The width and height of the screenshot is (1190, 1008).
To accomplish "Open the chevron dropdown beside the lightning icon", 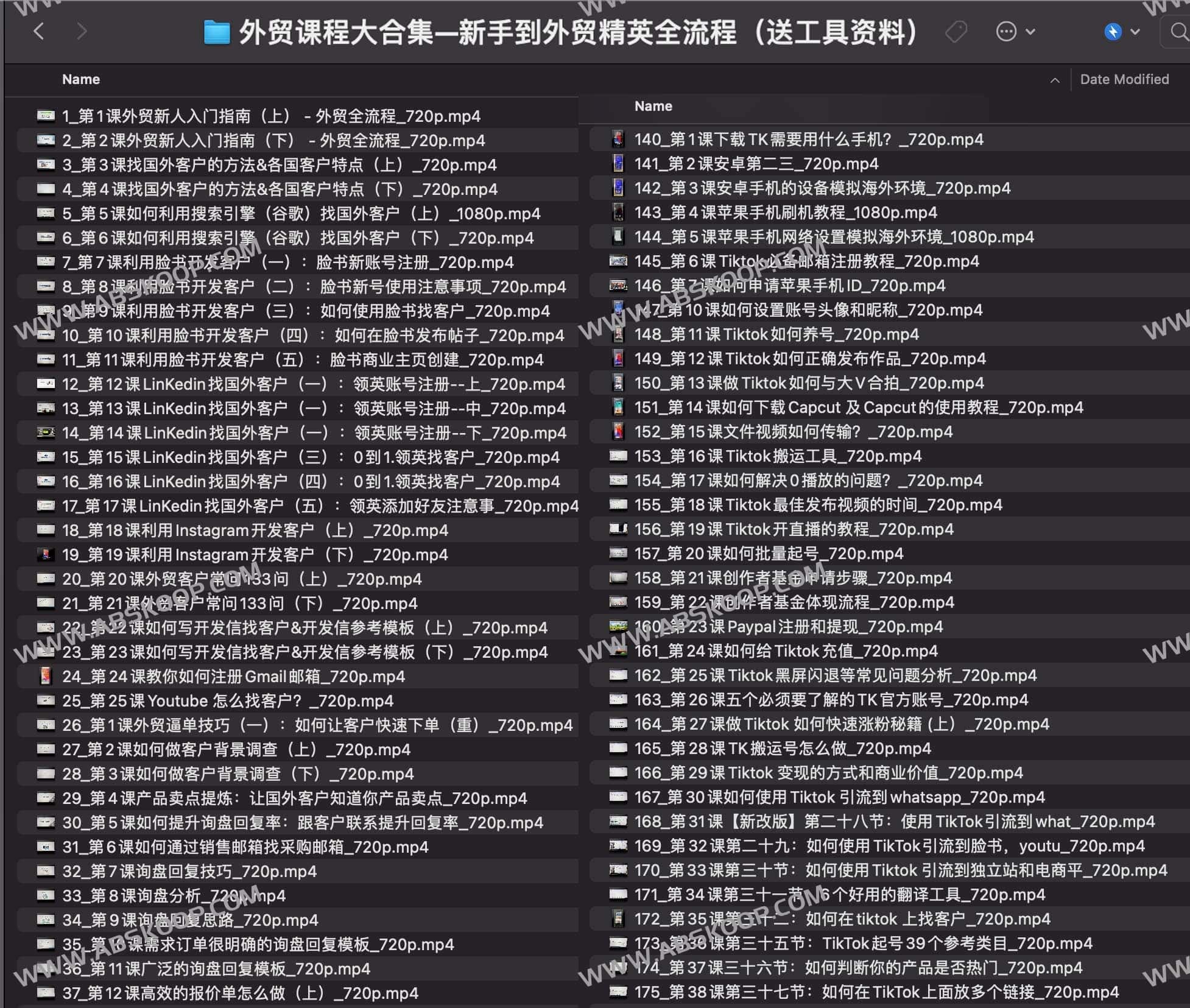I will click(1135, 31).
